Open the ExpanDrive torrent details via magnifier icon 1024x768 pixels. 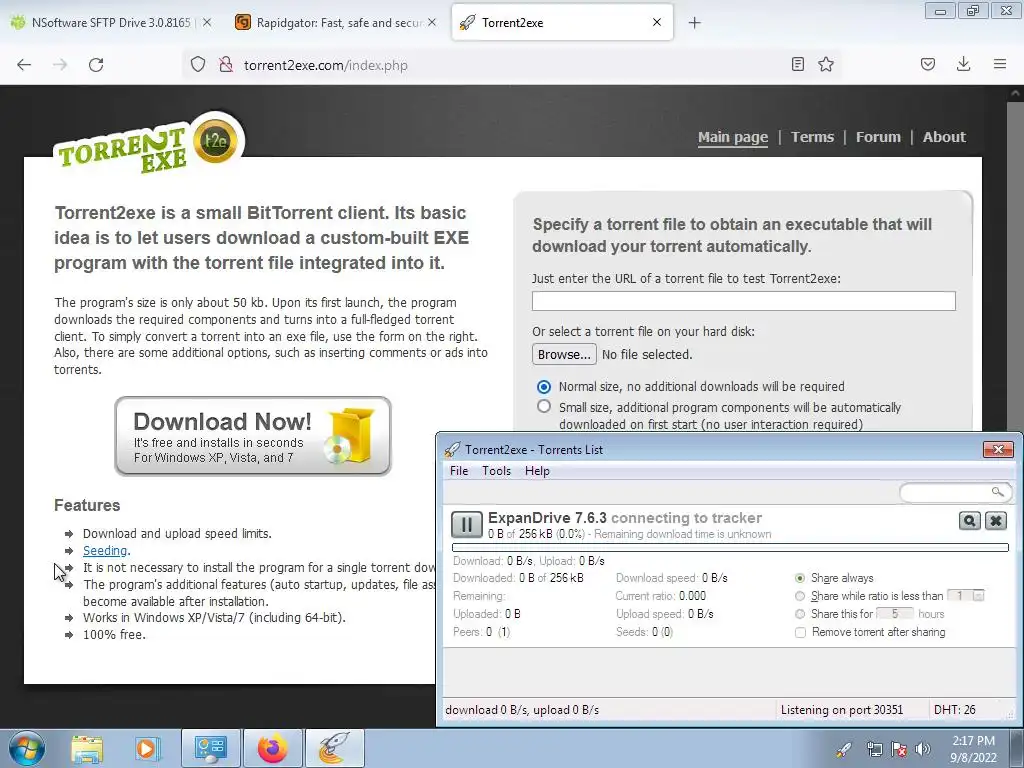pyautogui.click(x=970, y=520)
